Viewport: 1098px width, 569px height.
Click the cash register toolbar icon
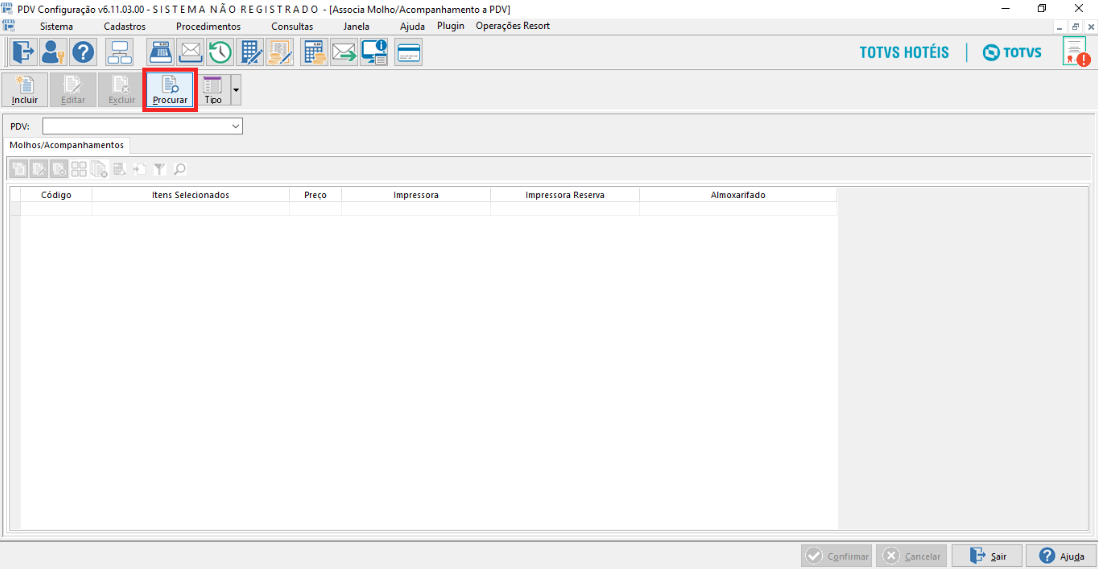161,52
